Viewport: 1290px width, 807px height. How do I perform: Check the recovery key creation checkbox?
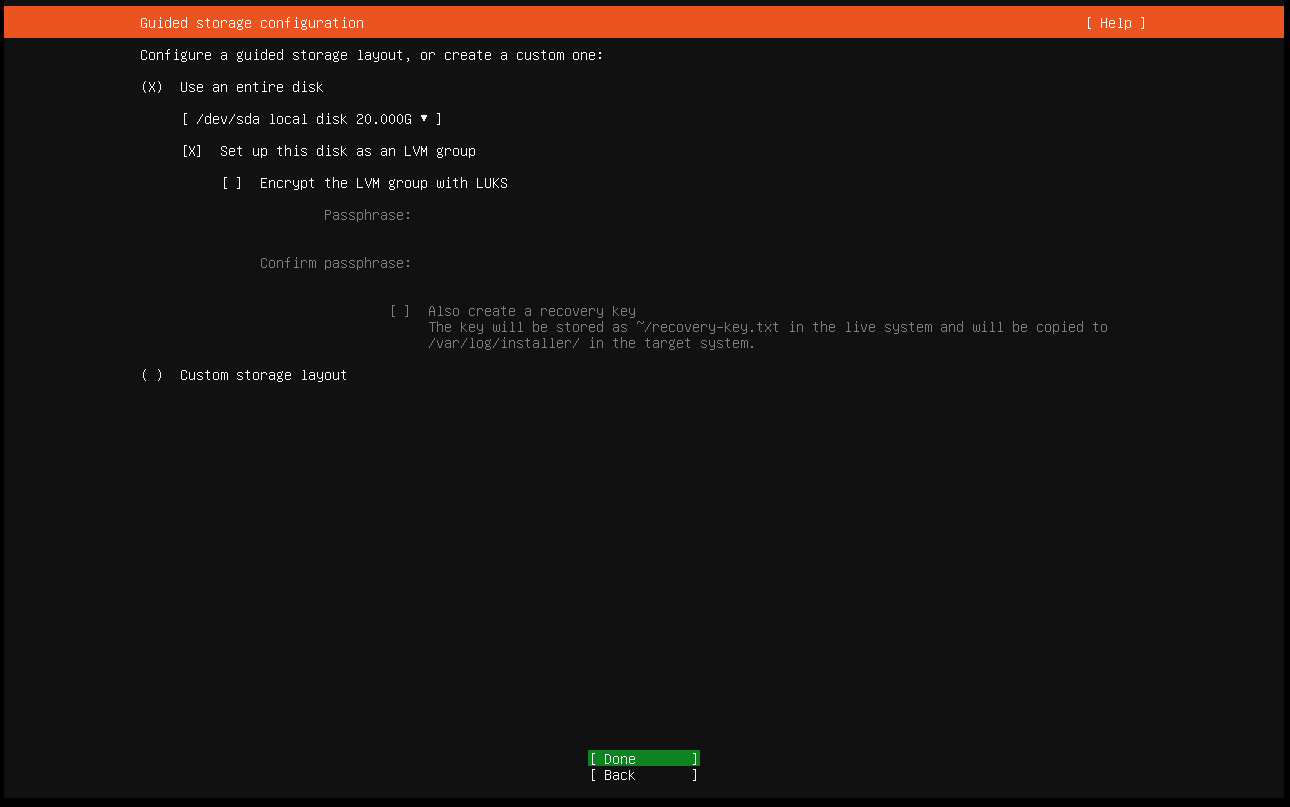tap(400, 311)
